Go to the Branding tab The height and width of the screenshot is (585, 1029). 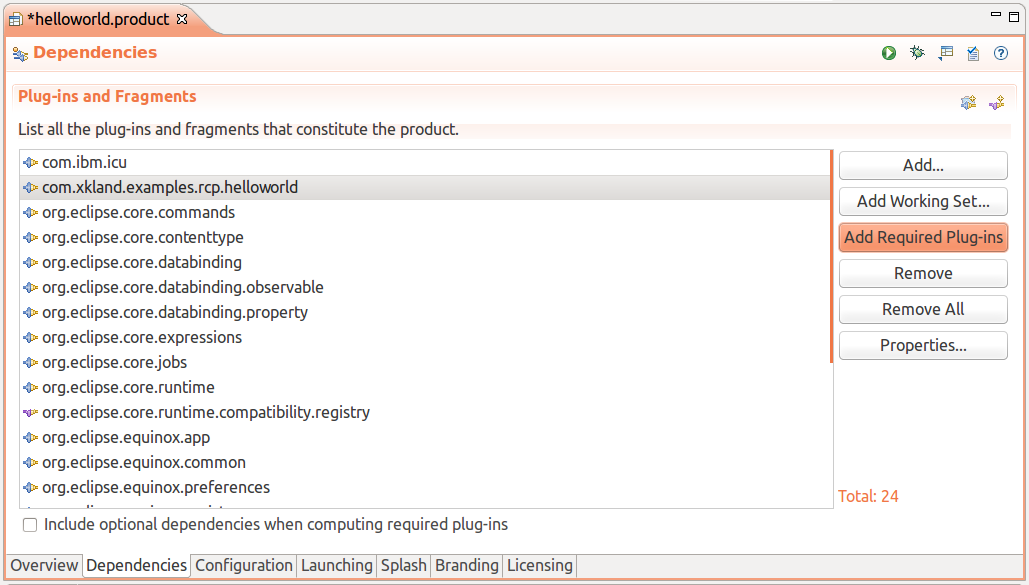(466, 565)
